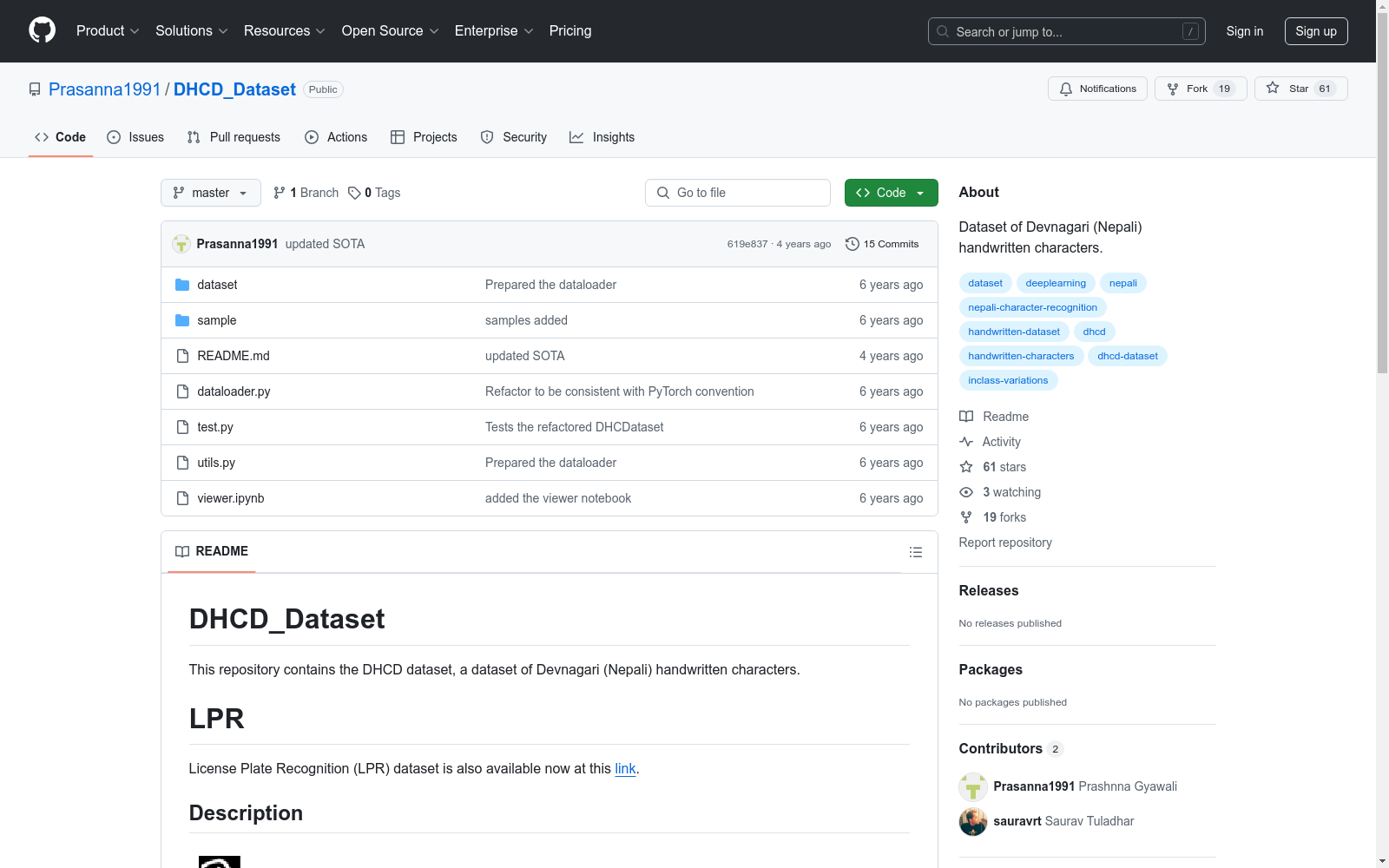Click the Readme book icon in About

tap(966, 417)
